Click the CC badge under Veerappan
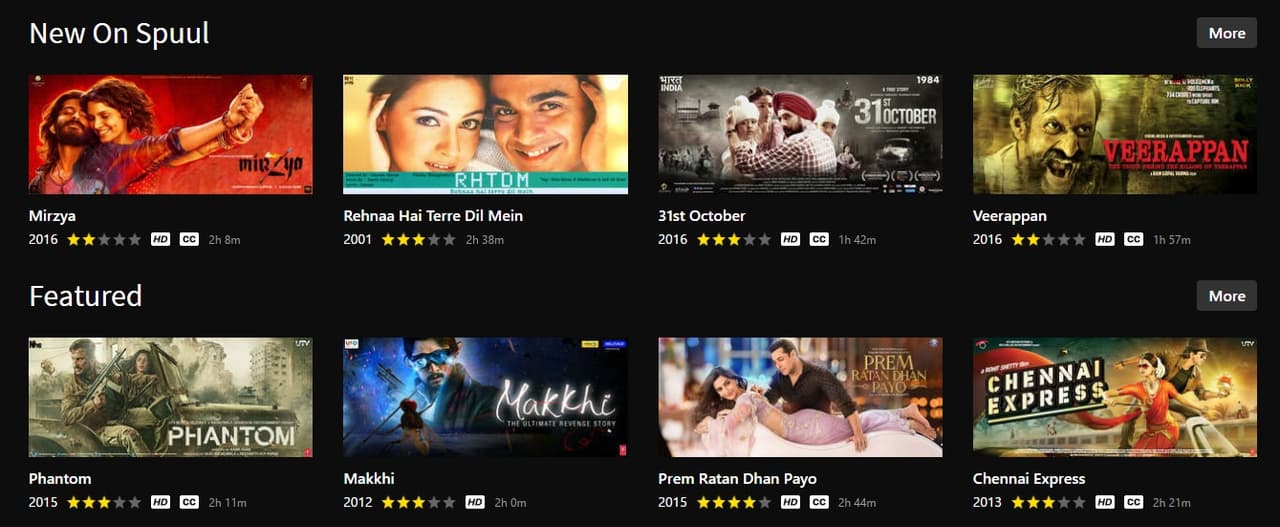The width and height of the screenshot is (1280, 527). click(1133, 239)
